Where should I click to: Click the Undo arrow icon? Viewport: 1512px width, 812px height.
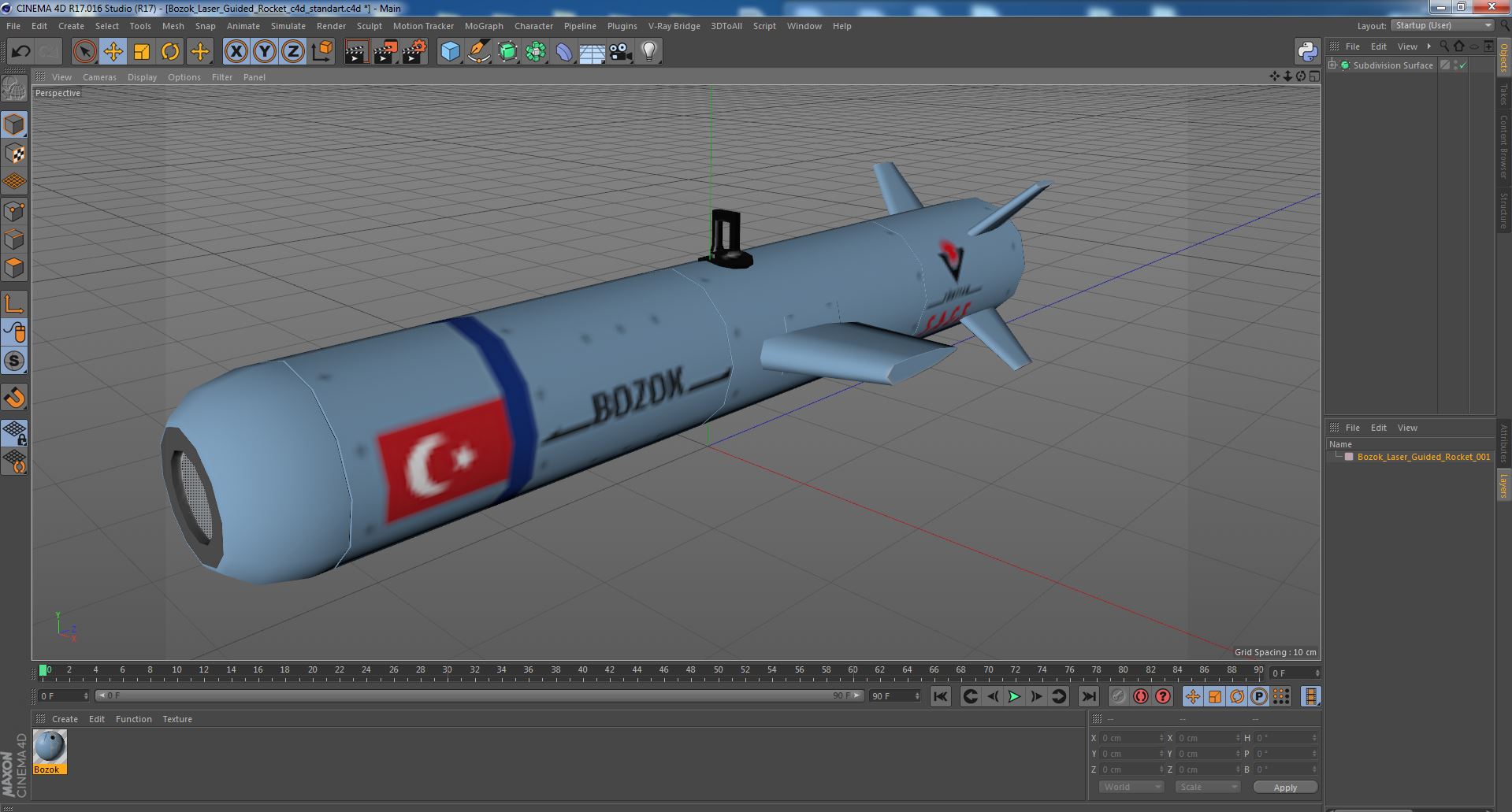pyautogui.click(x=20, y=52)
